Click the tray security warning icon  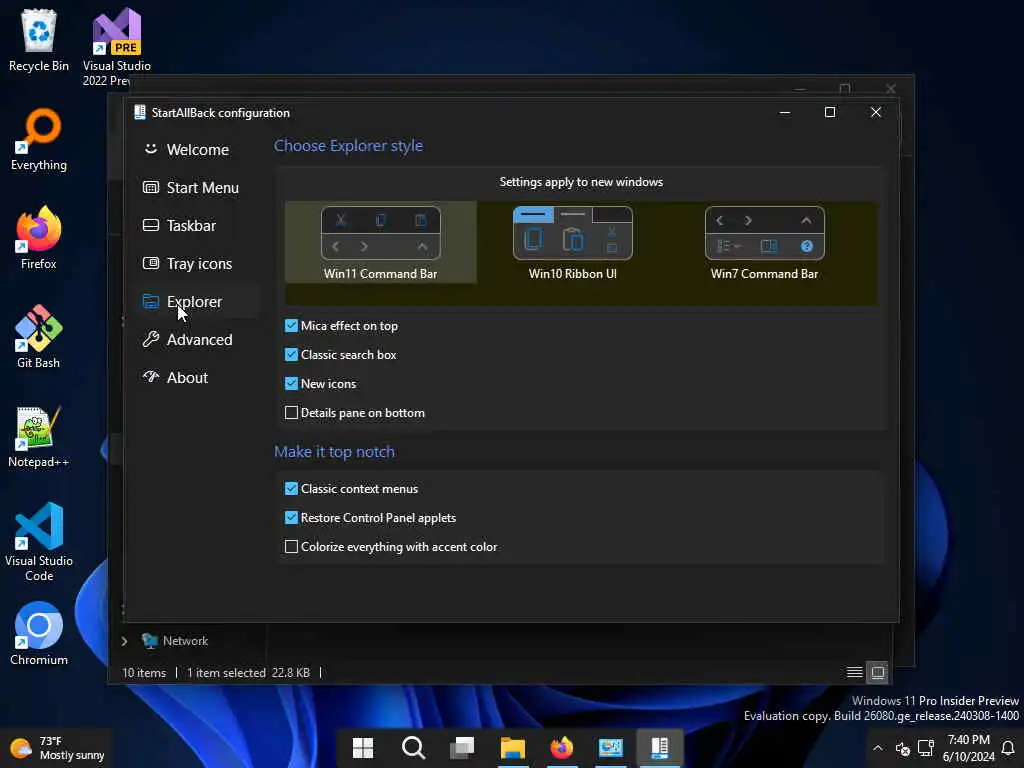(x=903, y=748)
